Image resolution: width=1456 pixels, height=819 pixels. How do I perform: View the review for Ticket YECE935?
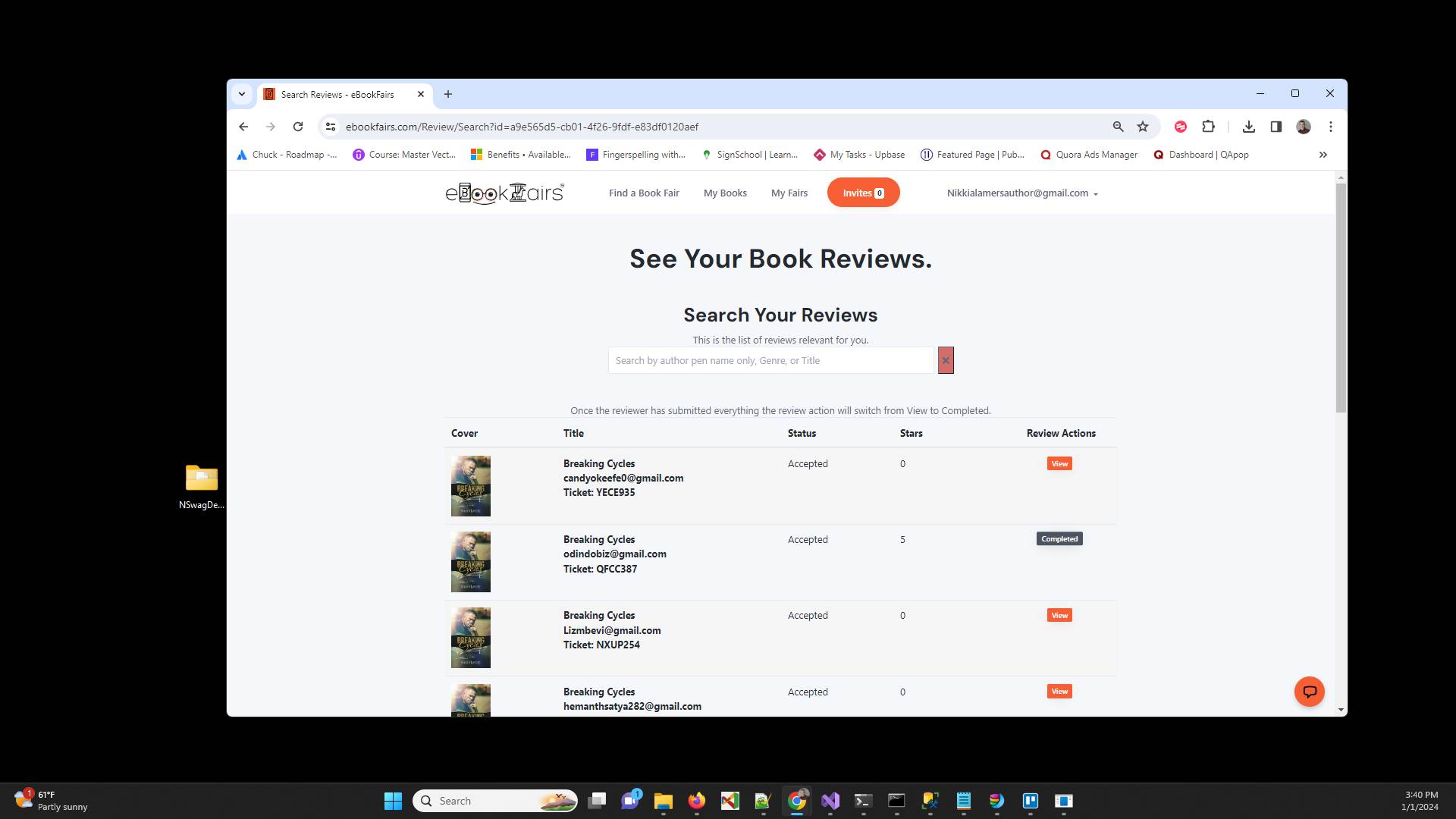coord(1059,463)
